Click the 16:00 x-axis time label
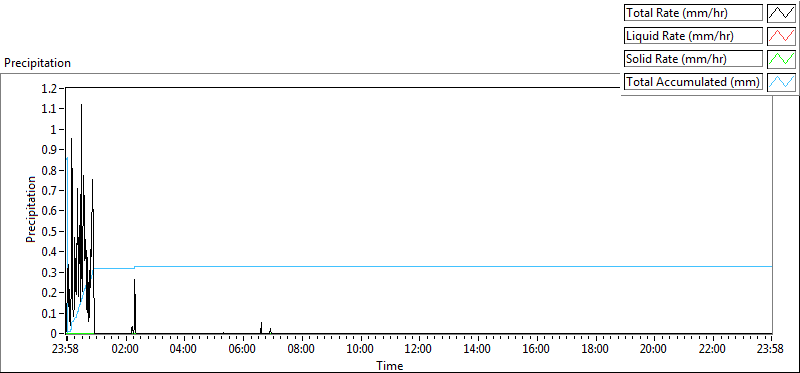The width and height of the screenshot is (800, 373). click(536, 350)
